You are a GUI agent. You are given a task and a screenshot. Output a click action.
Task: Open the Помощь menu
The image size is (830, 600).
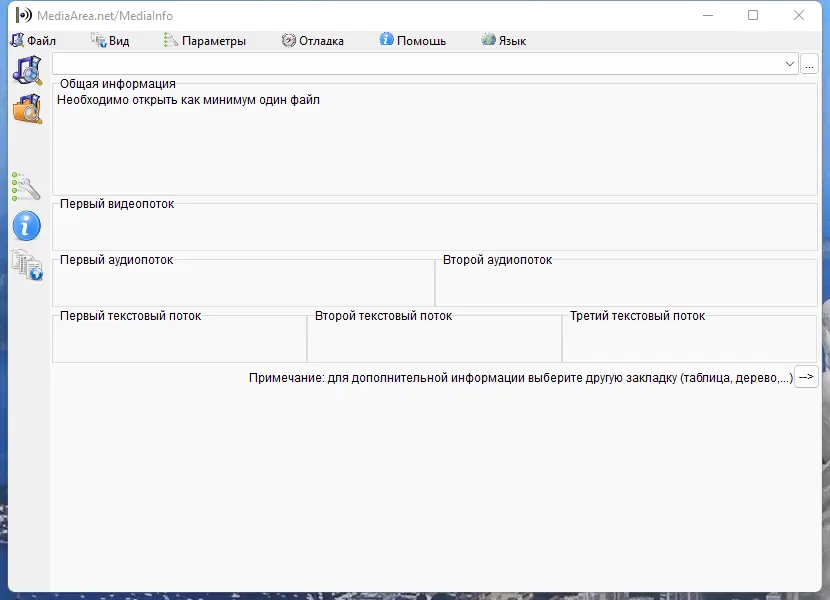click(x=413, y=41)
